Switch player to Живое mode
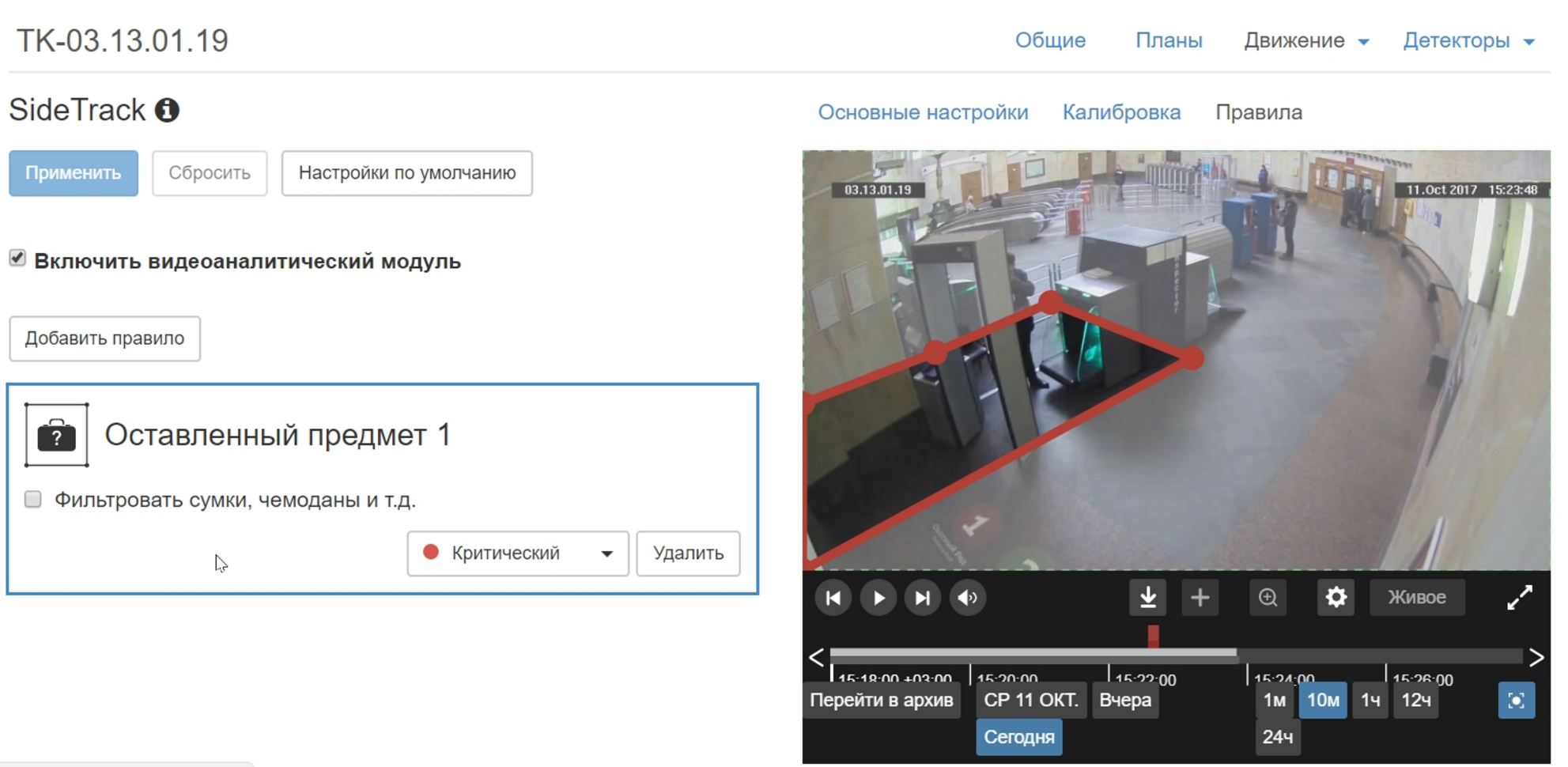The image size is (1568, 767). click(1417, 598)
